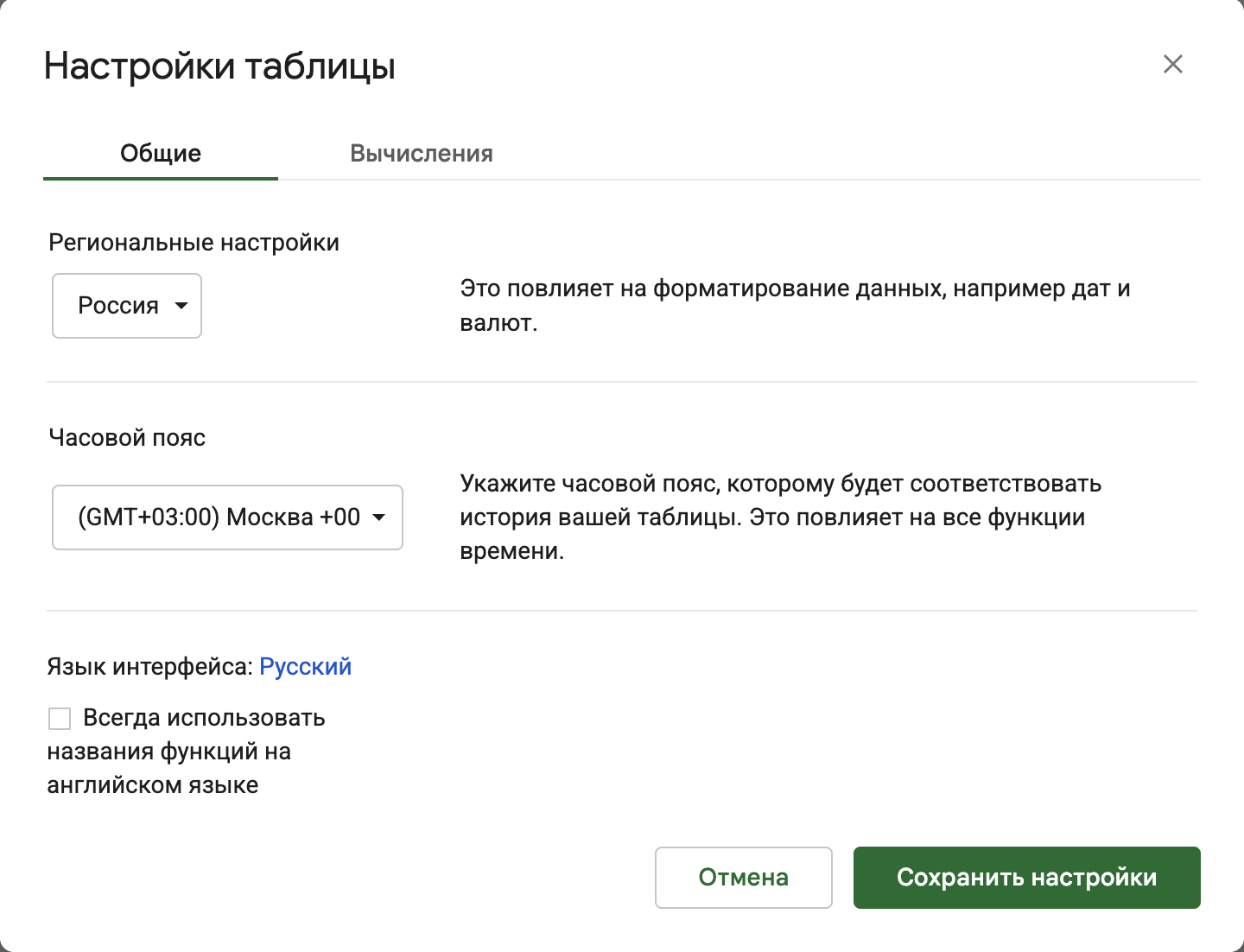Close the Настройки таблицы dialog

[1172, 64]
